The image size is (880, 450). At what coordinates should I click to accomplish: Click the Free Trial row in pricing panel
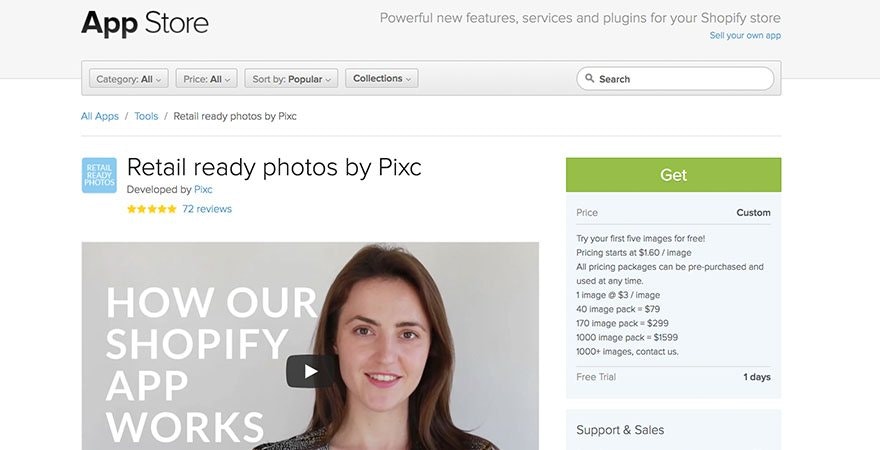point(673,377)
